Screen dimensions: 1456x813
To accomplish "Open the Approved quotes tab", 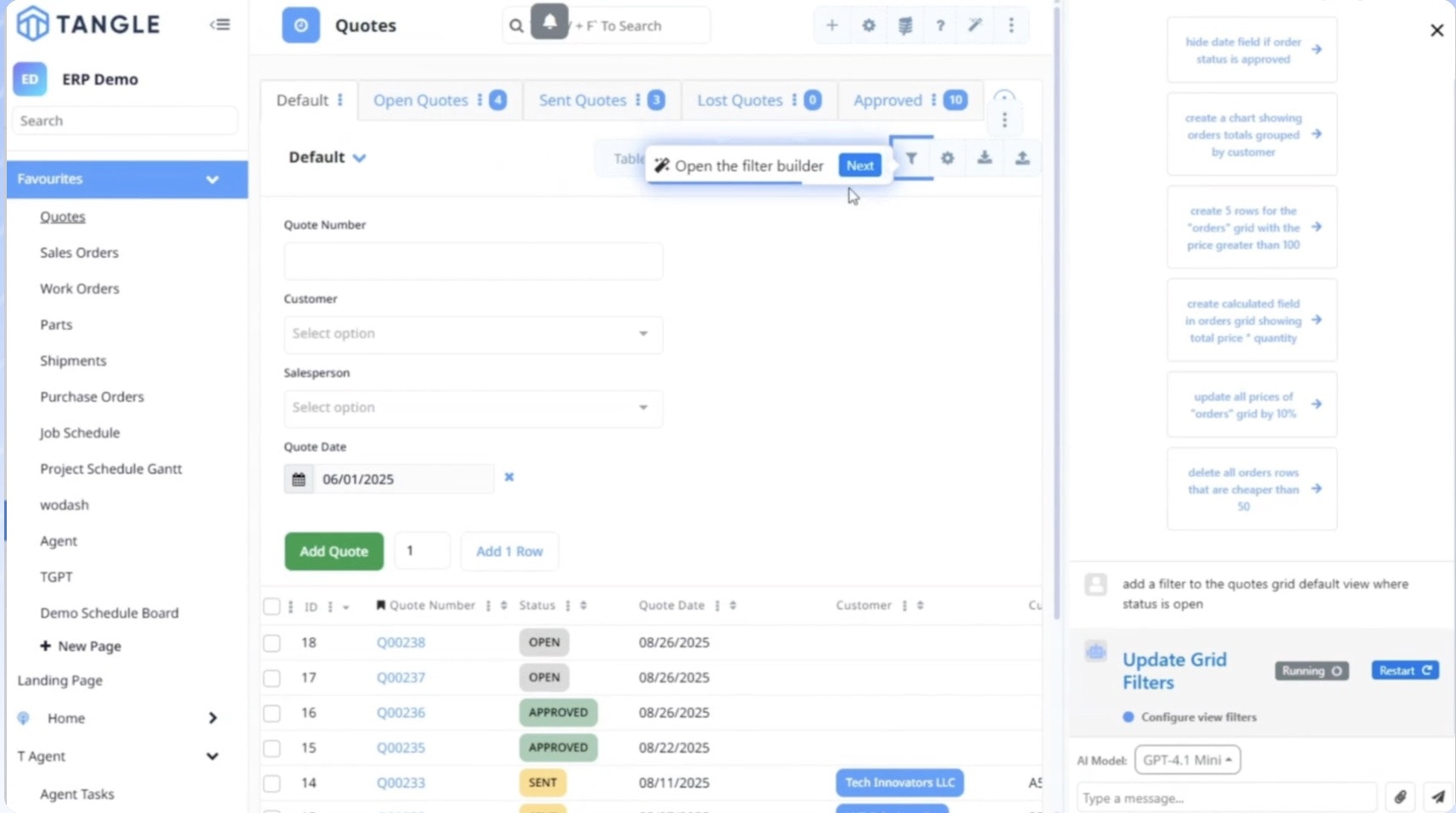I will click(888, 100).
